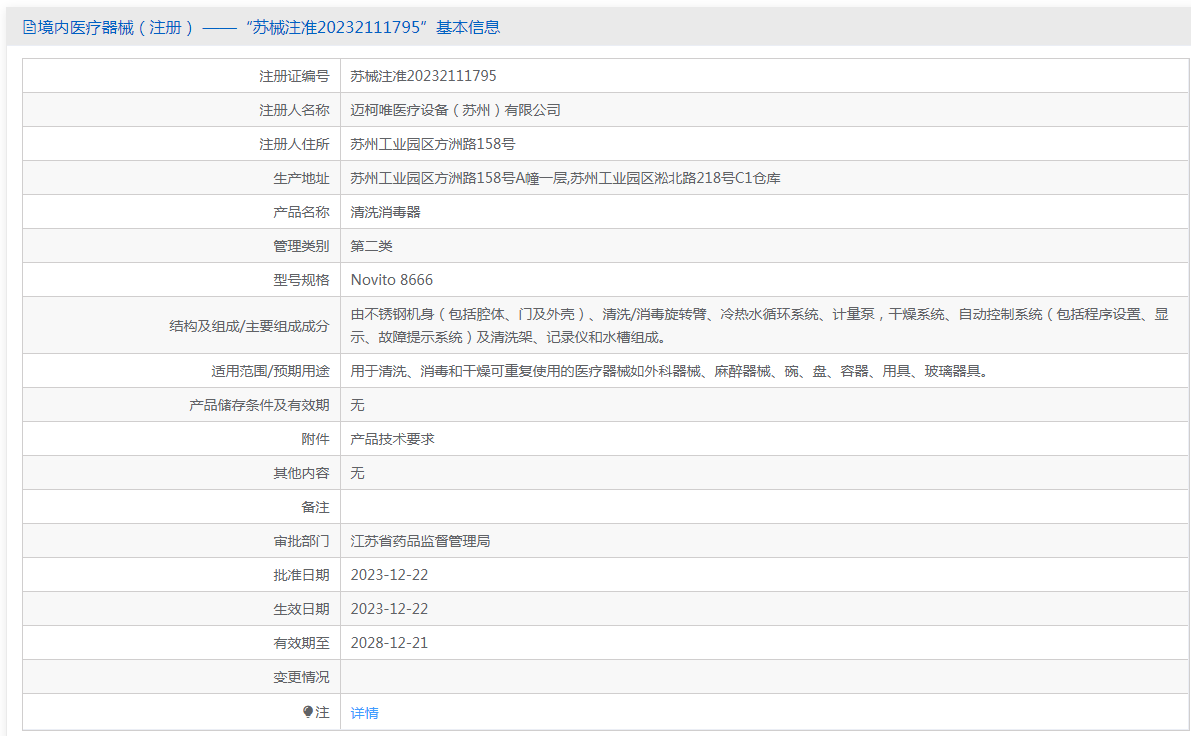Click product name value 清洗消毒器

[x=385, y=212]
